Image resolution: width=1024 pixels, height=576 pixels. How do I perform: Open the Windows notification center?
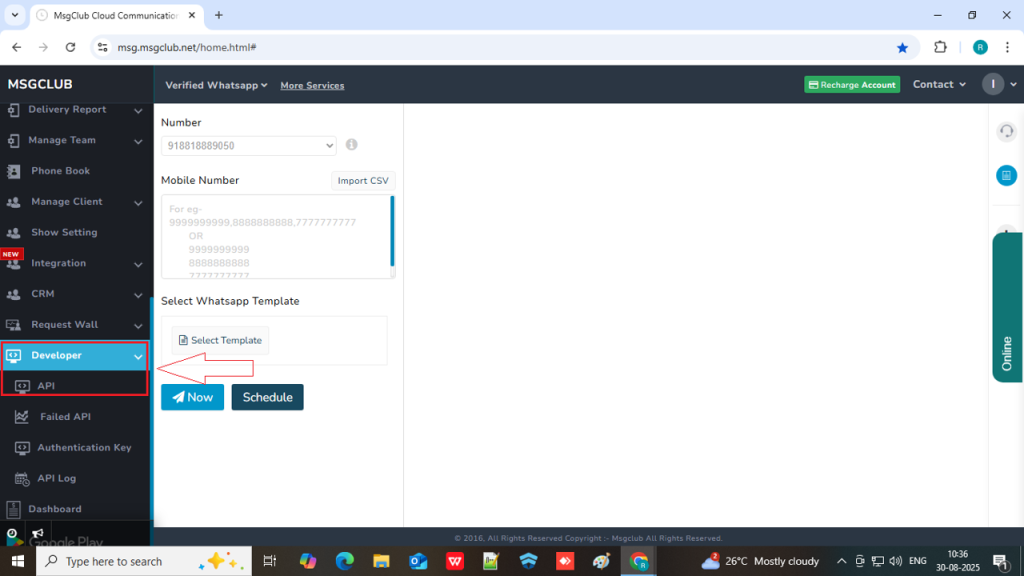1001,561
